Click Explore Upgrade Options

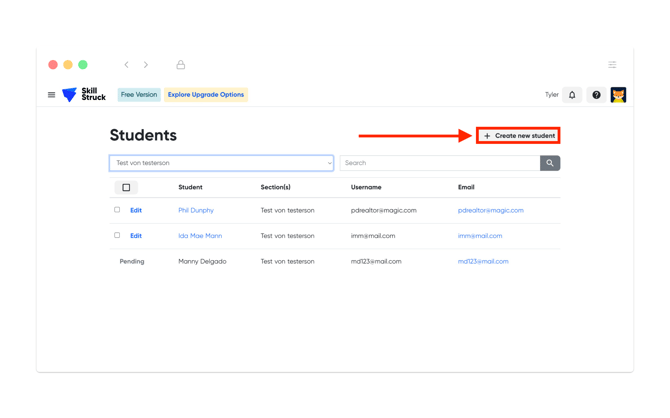click(205, 95)
